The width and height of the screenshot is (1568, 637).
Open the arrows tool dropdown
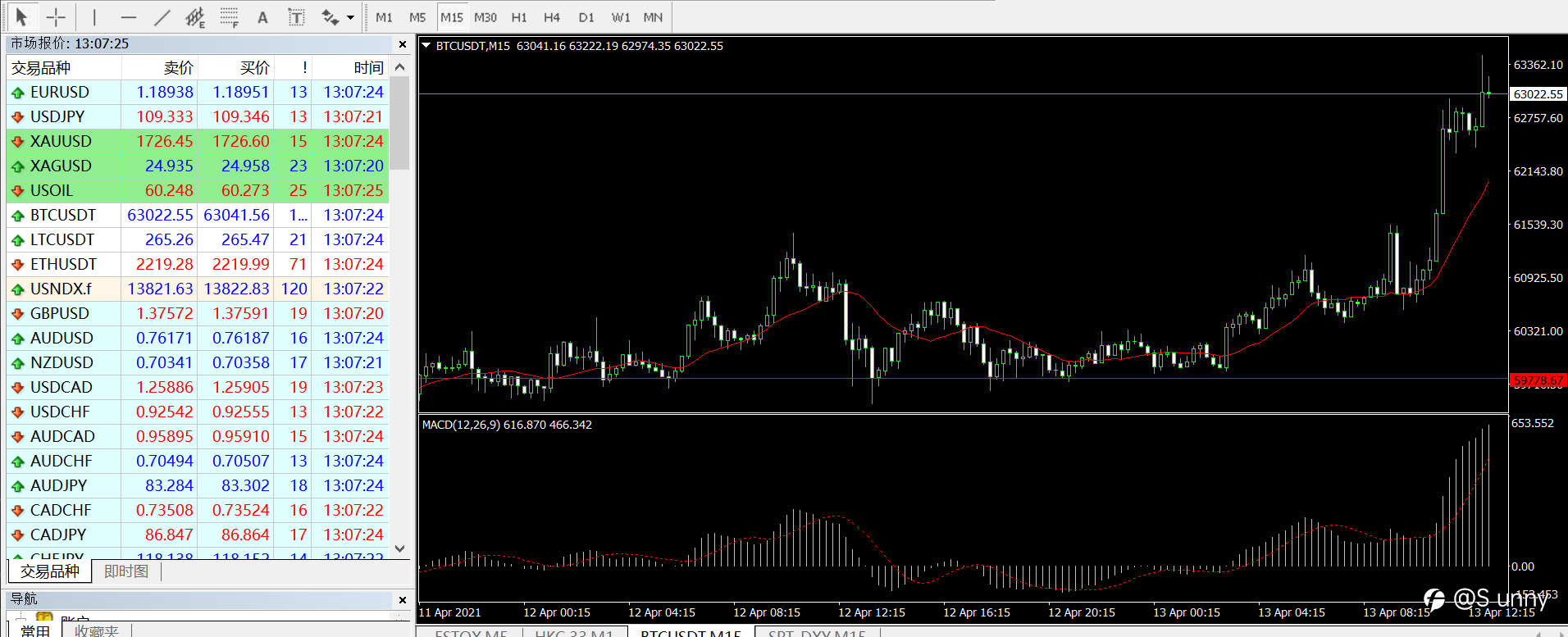[x=351, y=17]
